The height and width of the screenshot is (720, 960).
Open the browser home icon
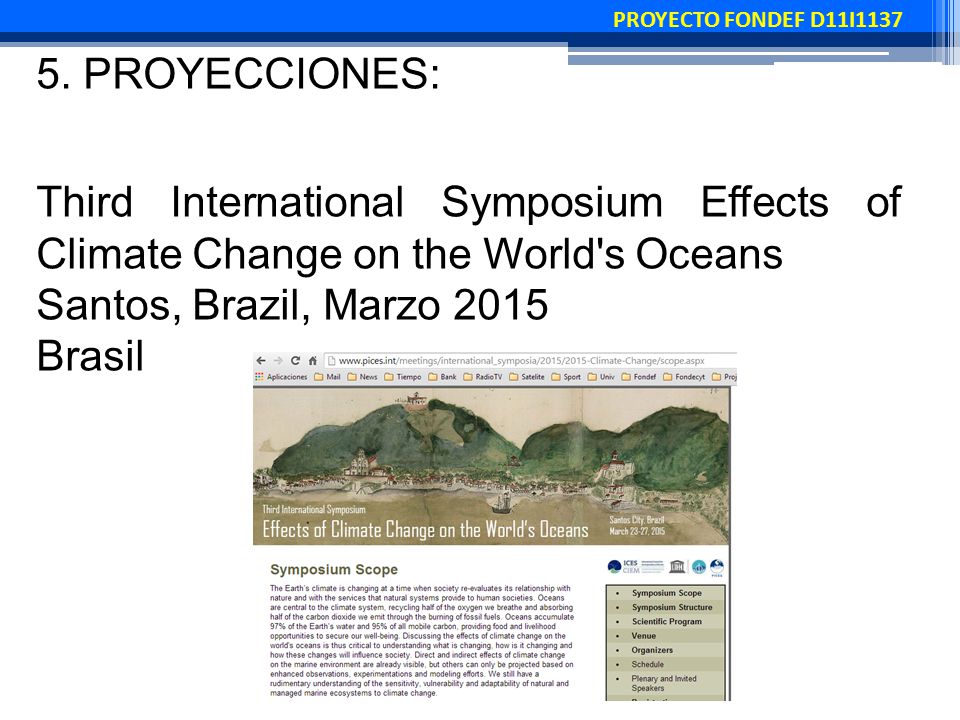point(313,361)
